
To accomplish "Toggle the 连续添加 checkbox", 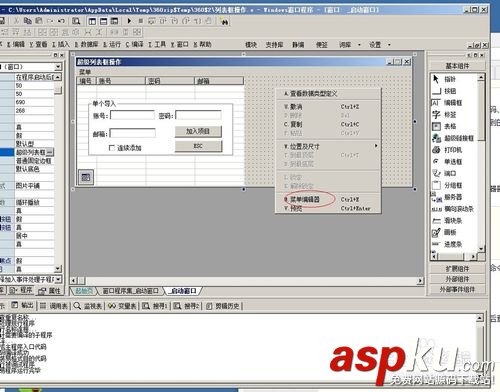I will click(x=112, y=148).
